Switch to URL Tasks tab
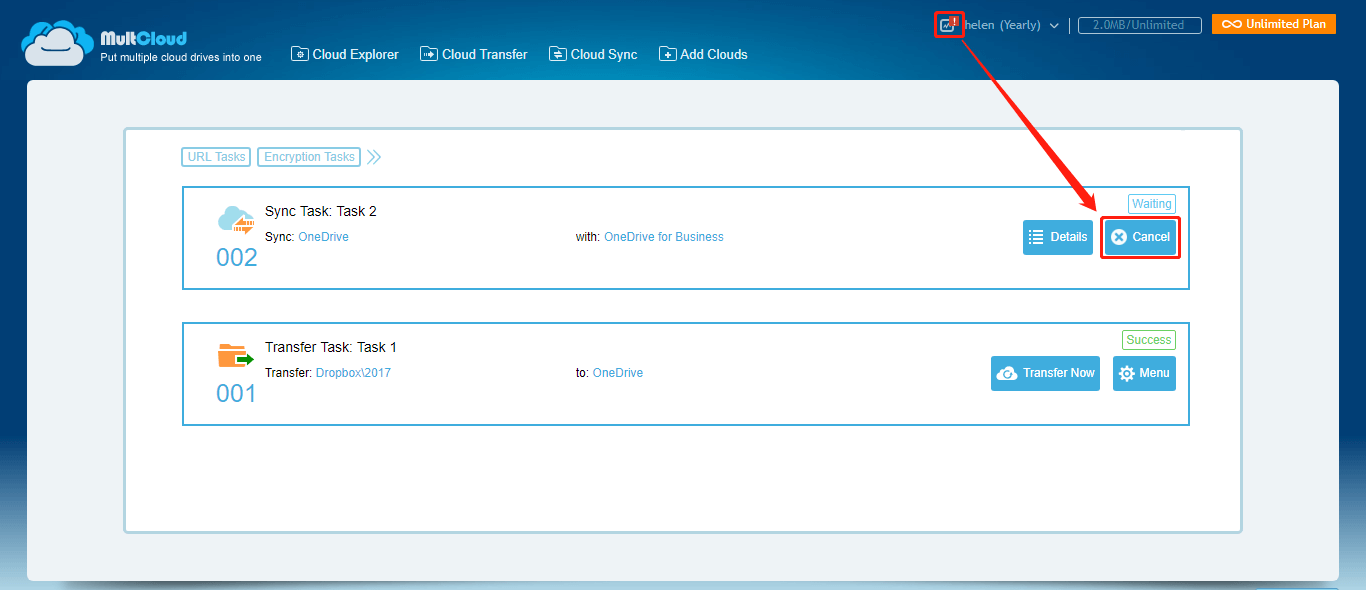 pyautogui.click(x=216, y=157)
